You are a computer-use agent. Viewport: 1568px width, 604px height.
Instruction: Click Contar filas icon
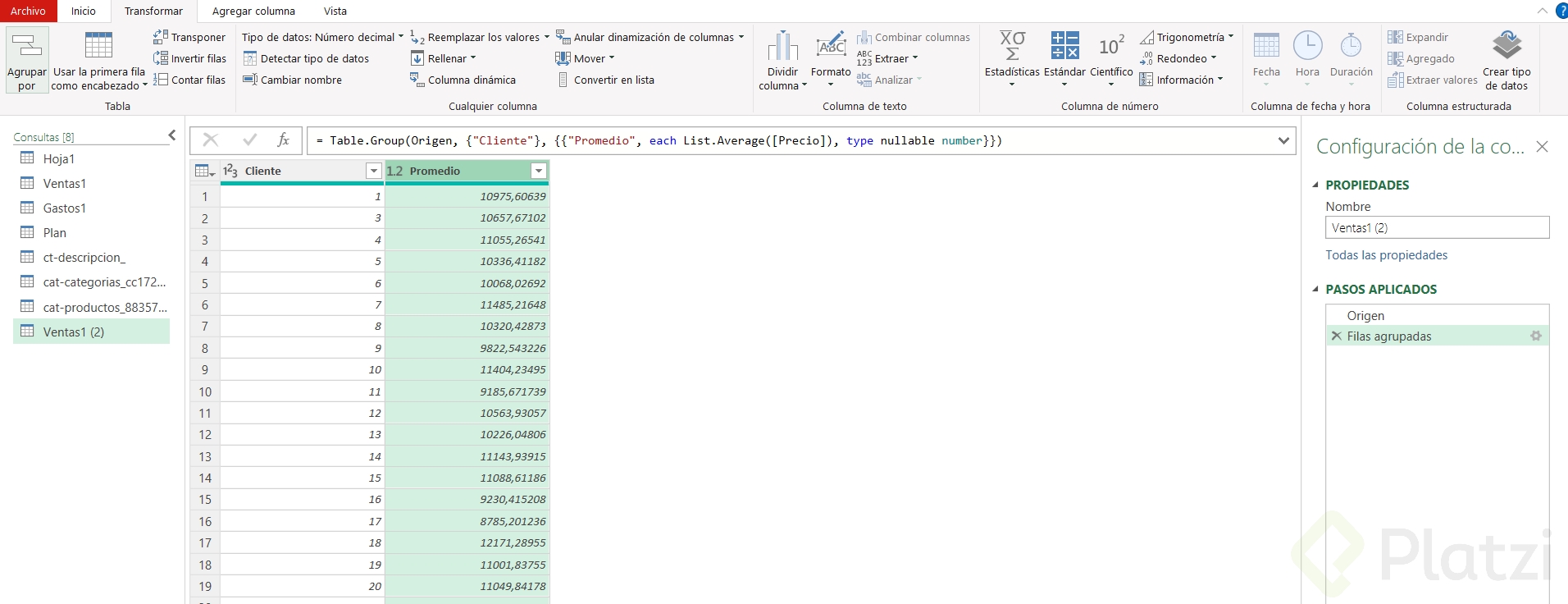tap(161, 80)
